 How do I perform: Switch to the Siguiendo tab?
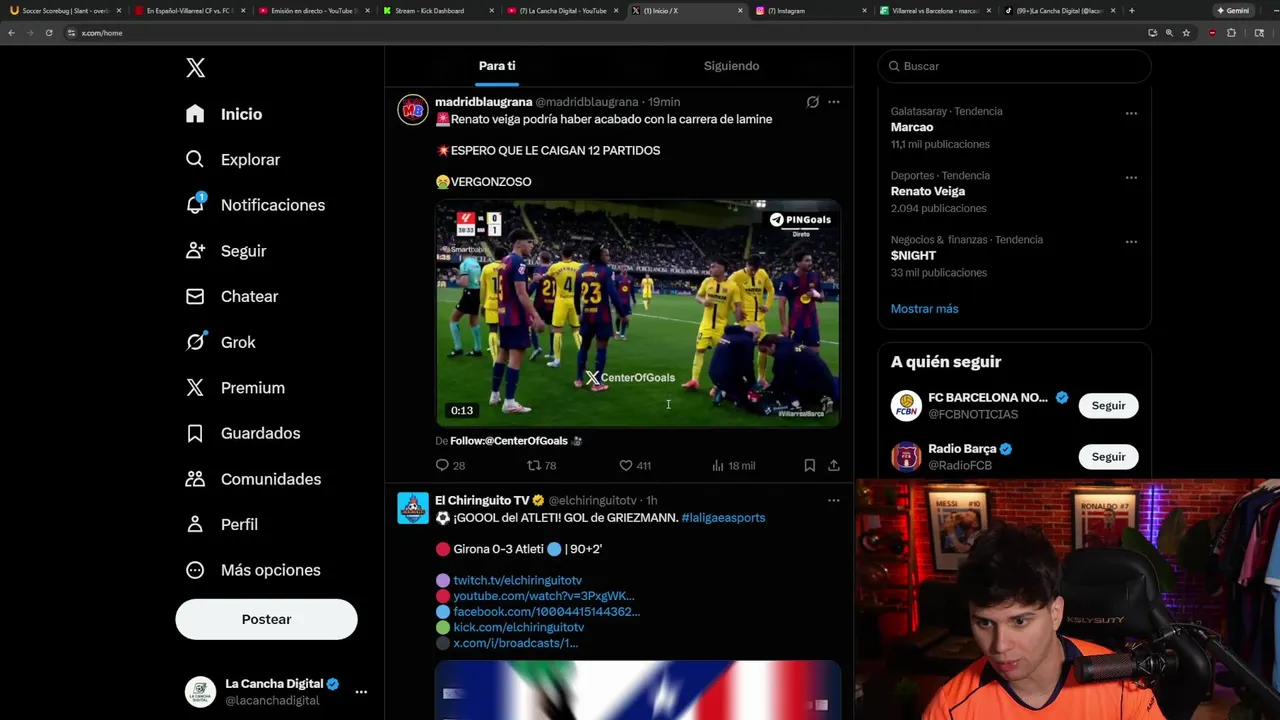click(x=731, y=66)
